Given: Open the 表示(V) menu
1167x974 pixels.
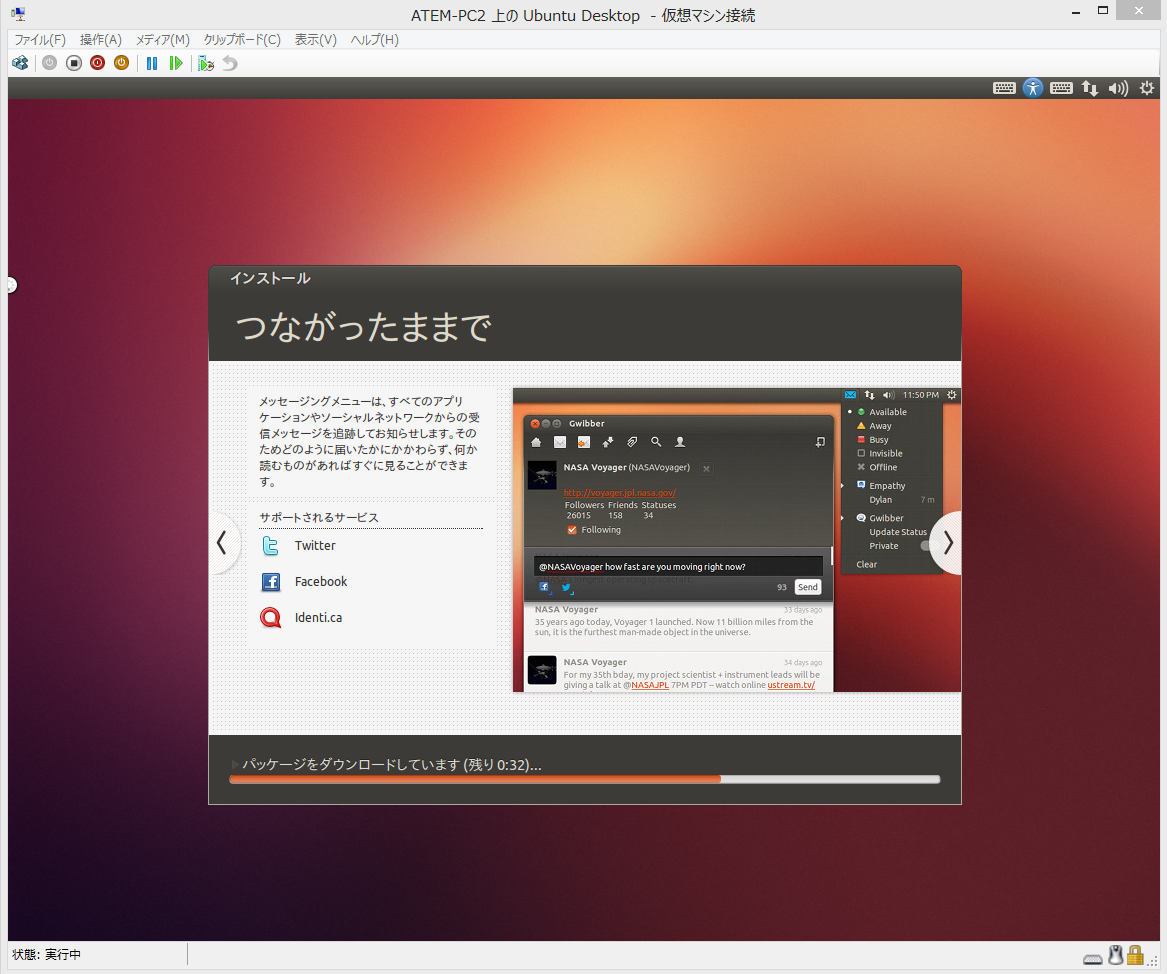Looking at the screenshot, I should [316, 39].
